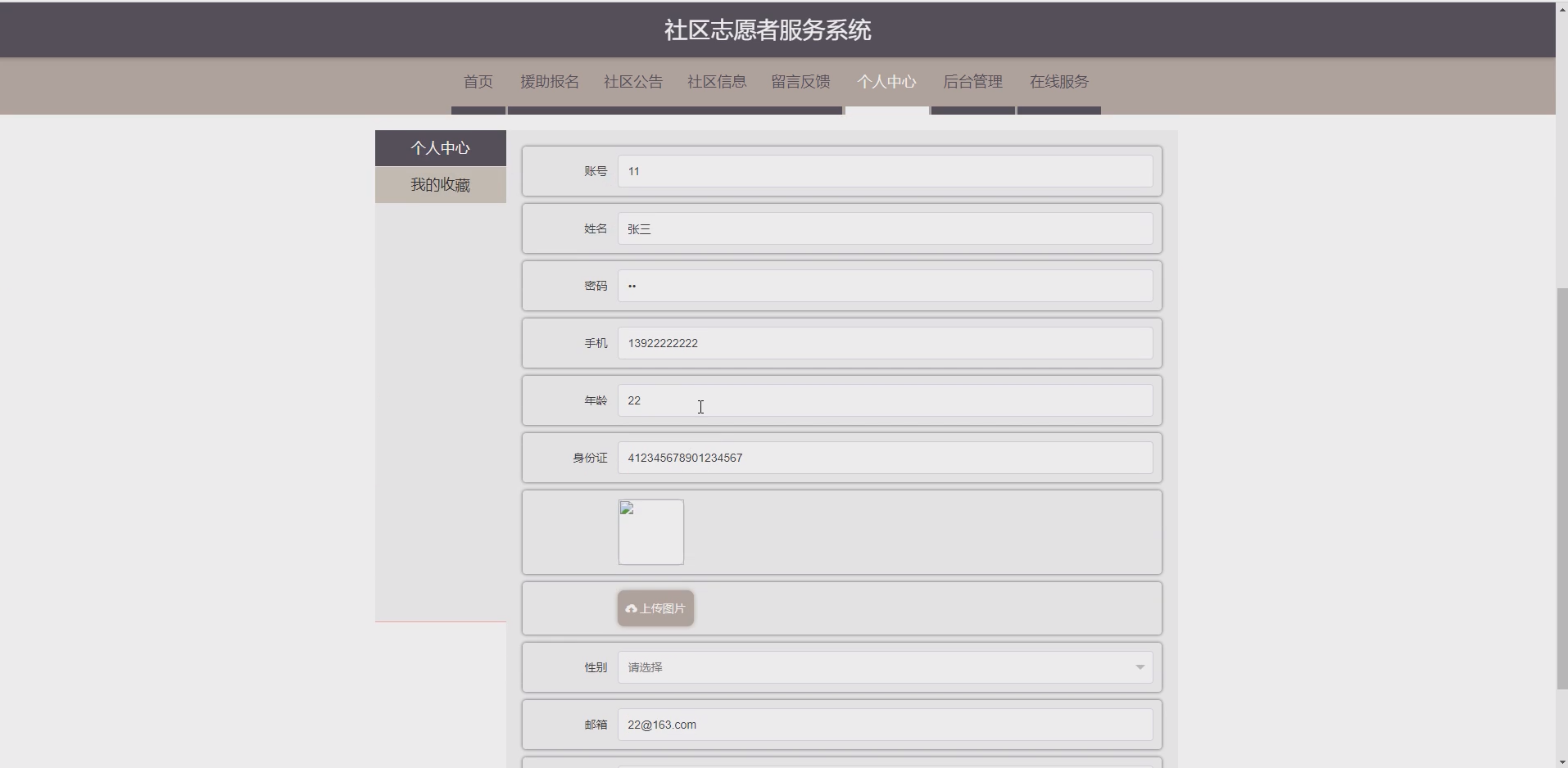
Task: Click the 身份证 label text
Action: pos(590,458)
